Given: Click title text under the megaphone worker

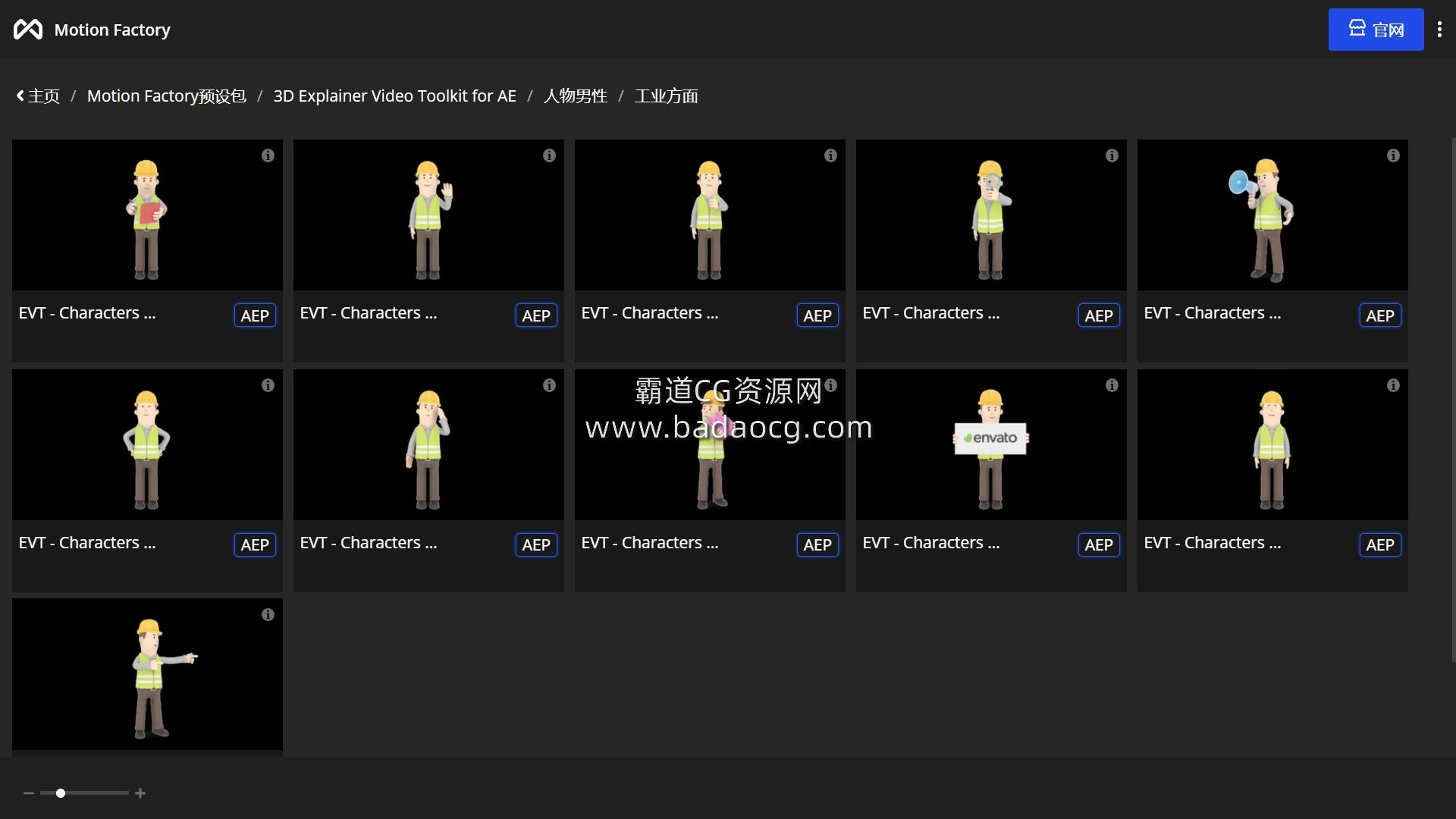Looking at the screenshot, I should [1213, 312].
